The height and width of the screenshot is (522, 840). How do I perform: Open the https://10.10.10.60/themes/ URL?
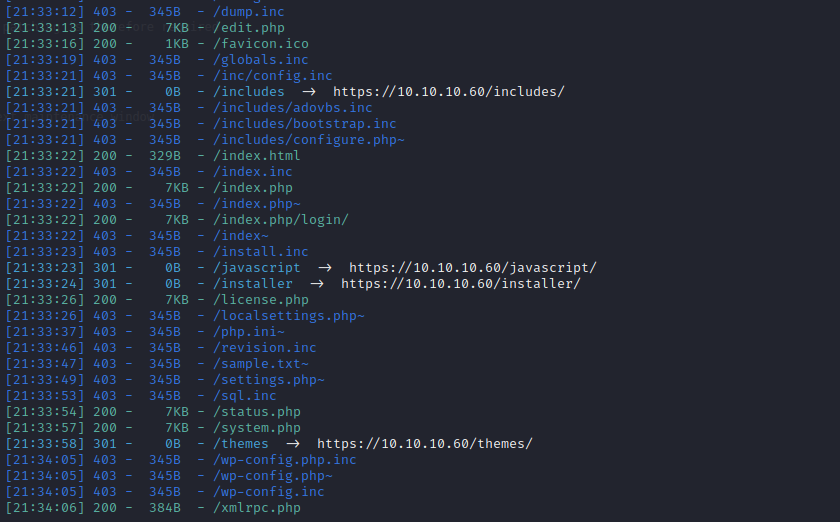click(425, 444)
